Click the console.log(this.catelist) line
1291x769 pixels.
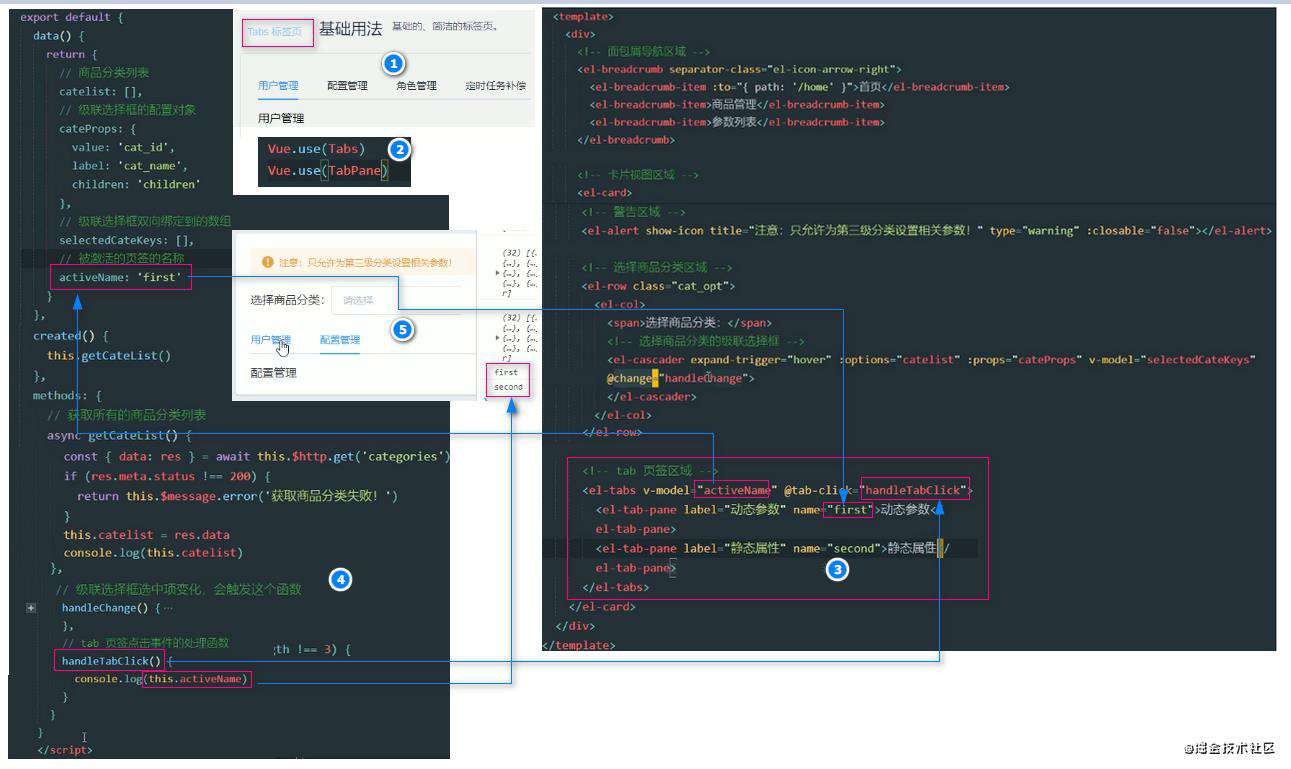(154, 552)
